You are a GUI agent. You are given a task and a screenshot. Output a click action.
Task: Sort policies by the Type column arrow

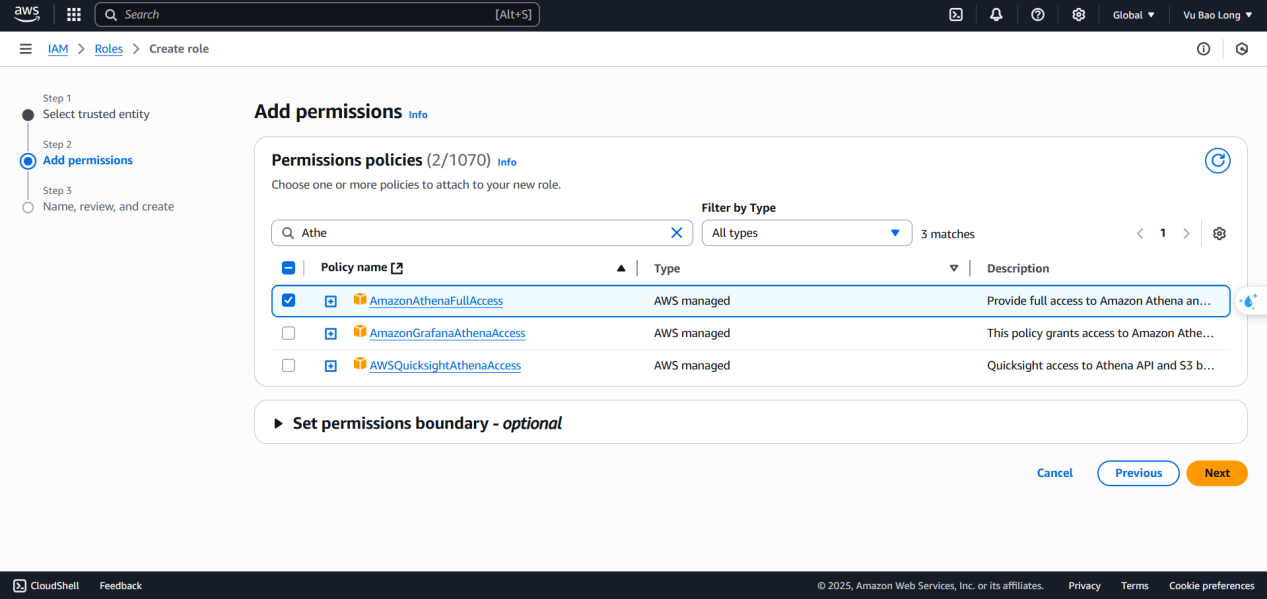pyautogui.click(x=954, y=268)
